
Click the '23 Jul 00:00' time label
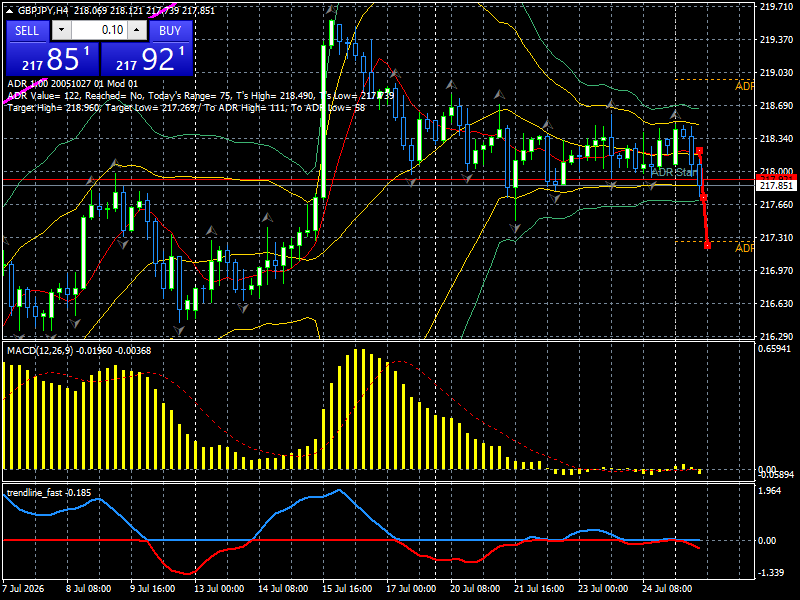pyautogui.click(x=603, y=589)
